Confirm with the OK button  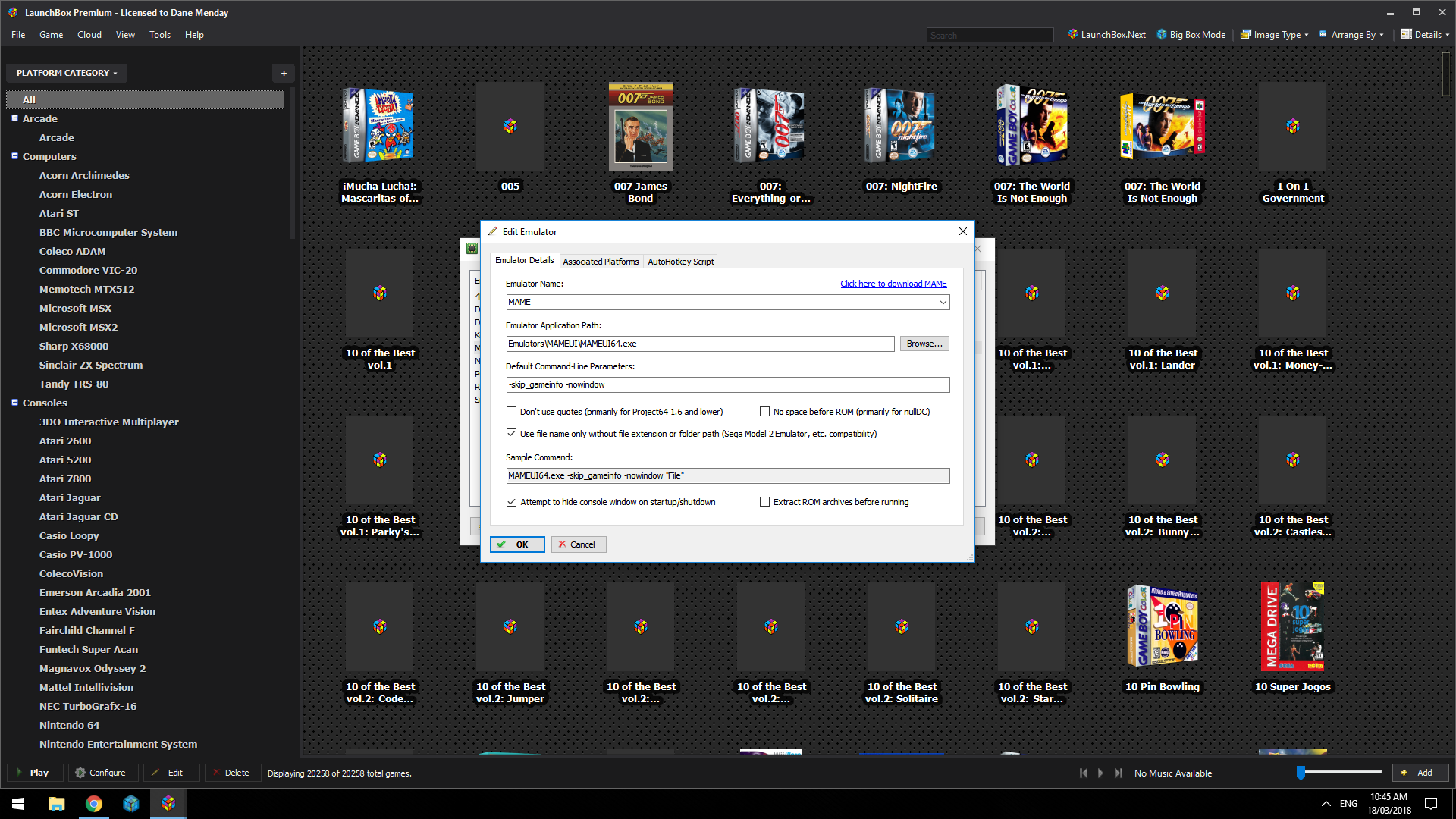(517, 544)
